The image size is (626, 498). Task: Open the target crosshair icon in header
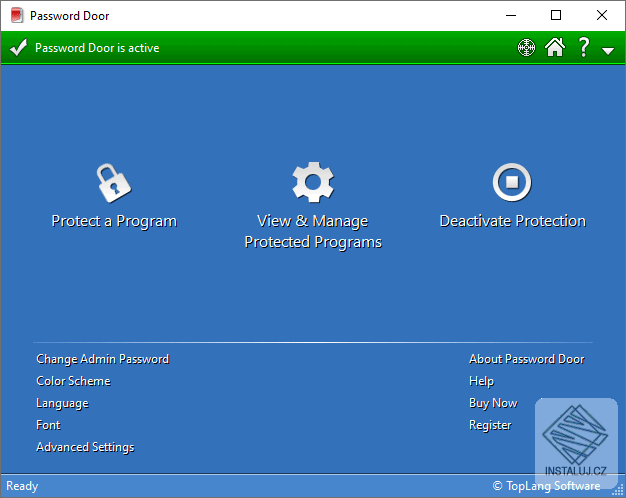(526, 48)
